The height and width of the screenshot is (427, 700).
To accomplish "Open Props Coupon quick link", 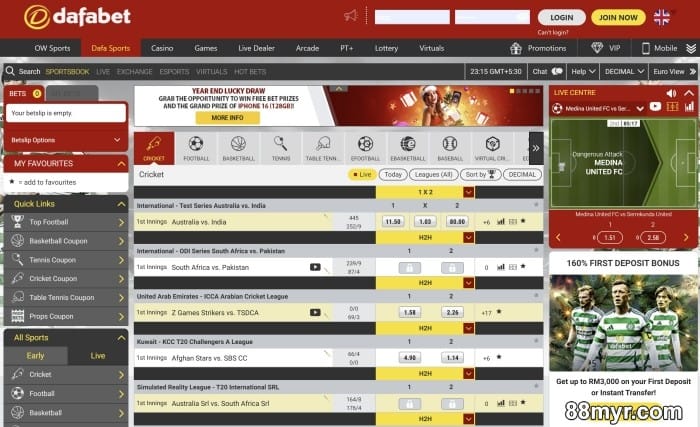I will 66,316.
